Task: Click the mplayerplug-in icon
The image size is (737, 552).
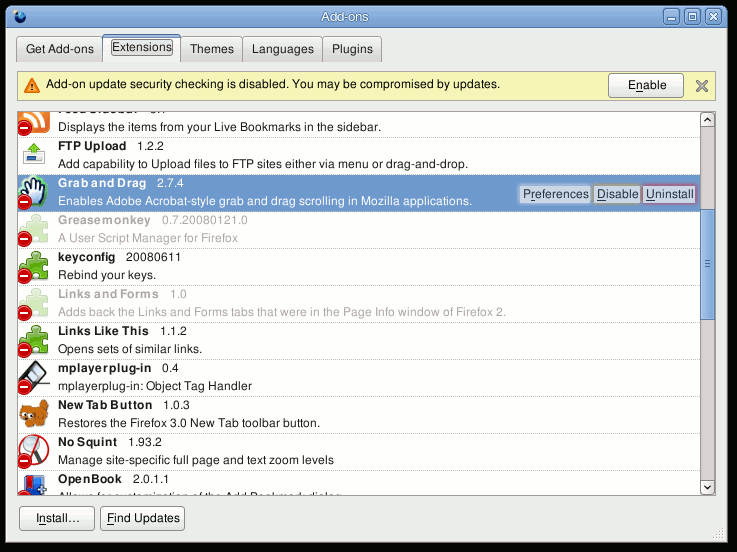Action: (33, 378)
